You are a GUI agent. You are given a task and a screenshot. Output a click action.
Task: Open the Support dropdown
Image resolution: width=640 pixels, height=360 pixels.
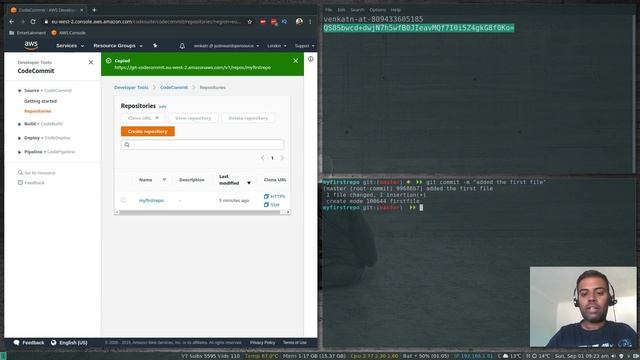(x=304, y=46)
